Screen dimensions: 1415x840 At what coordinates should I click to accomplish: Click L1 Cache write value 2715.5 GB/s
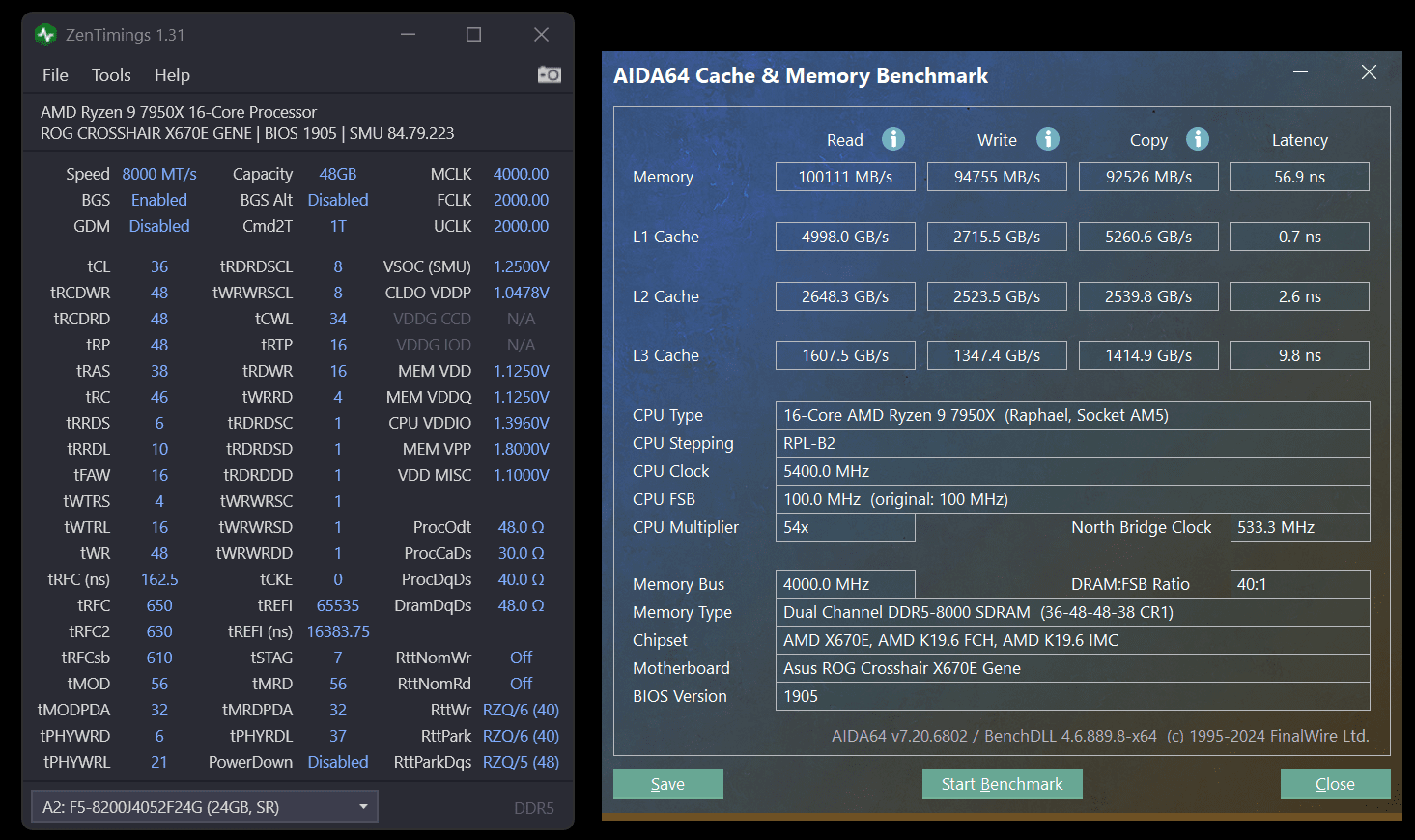[997, 237]
